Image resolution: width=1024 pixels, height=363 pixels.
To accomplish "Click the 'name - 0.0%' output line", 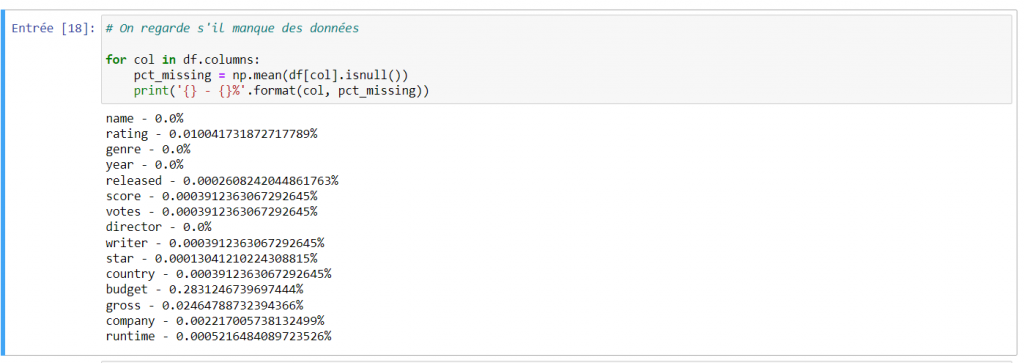I will tap(145, 118).
